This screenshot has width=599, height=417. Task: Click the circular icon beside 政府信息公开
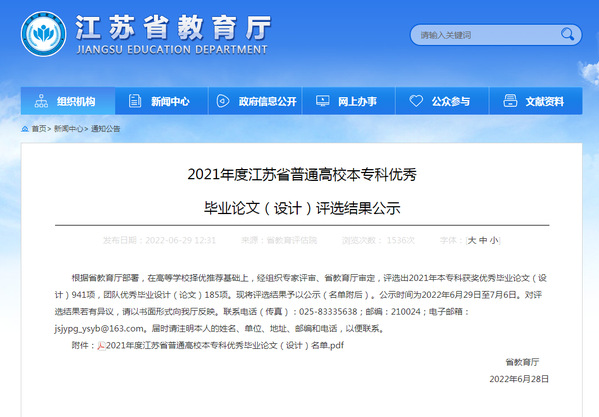click(x=223, y=101)
